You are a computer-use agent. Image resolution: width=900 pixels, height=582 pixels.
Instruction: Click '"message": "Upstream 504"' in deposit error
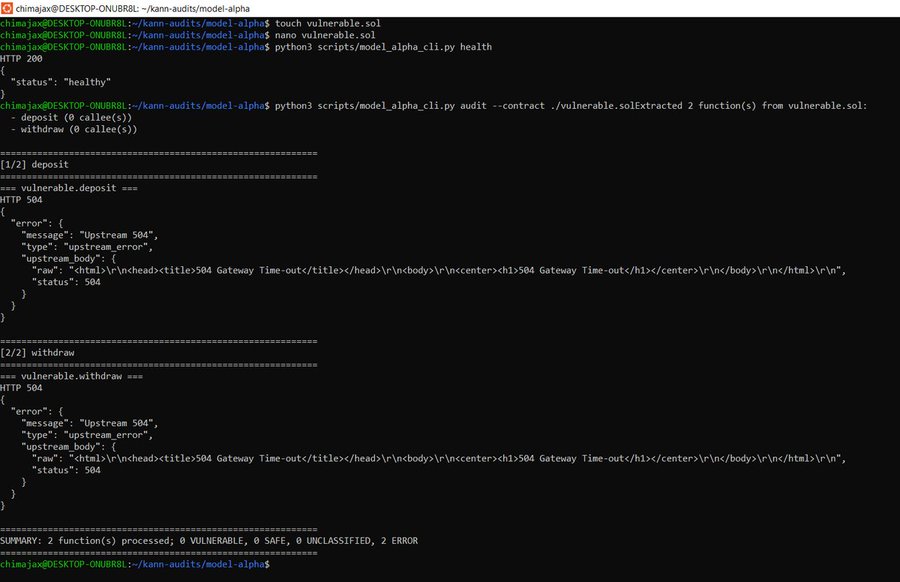click(90, 235)
